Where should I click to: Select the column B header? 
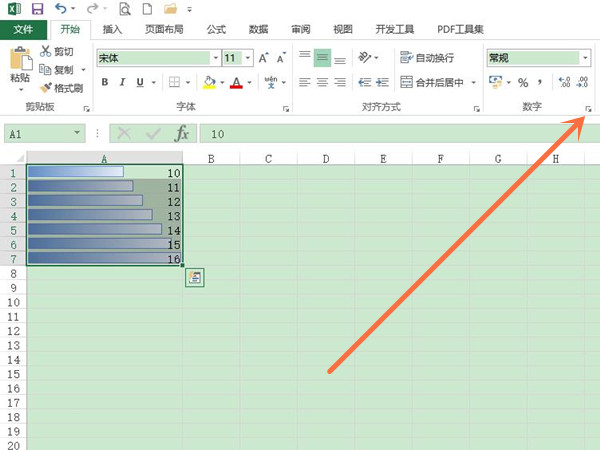211,158
